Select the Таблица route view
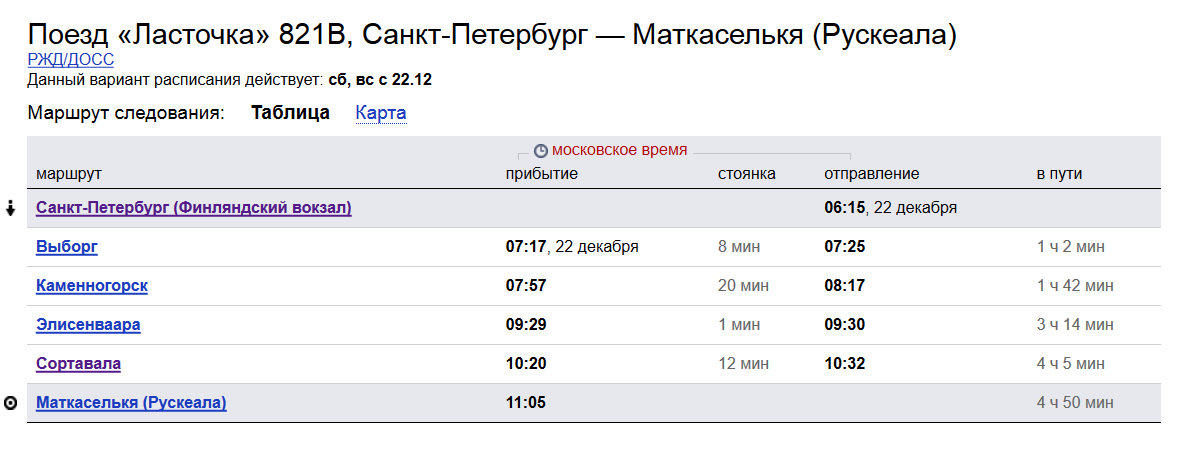 pos(290,113)
